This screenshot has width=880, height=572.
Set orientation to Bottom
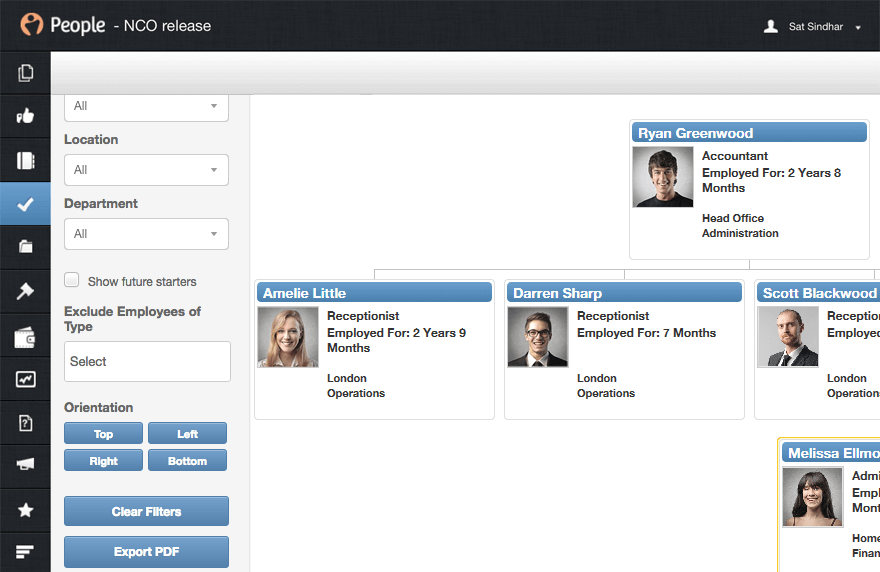[187, 460]
